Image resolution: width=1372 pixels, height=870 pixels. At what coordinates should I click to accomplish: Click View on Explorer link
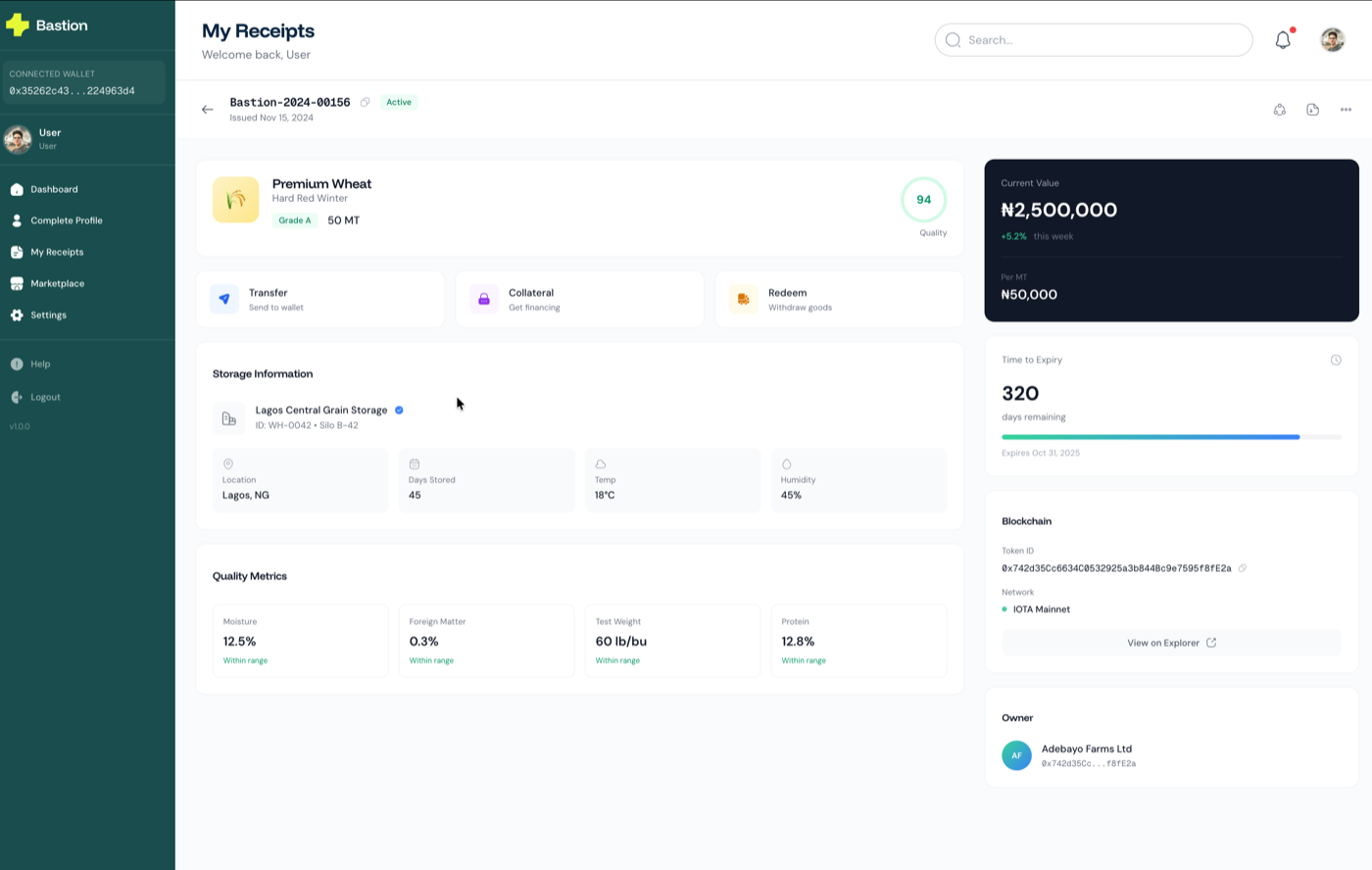(1171, 643)
